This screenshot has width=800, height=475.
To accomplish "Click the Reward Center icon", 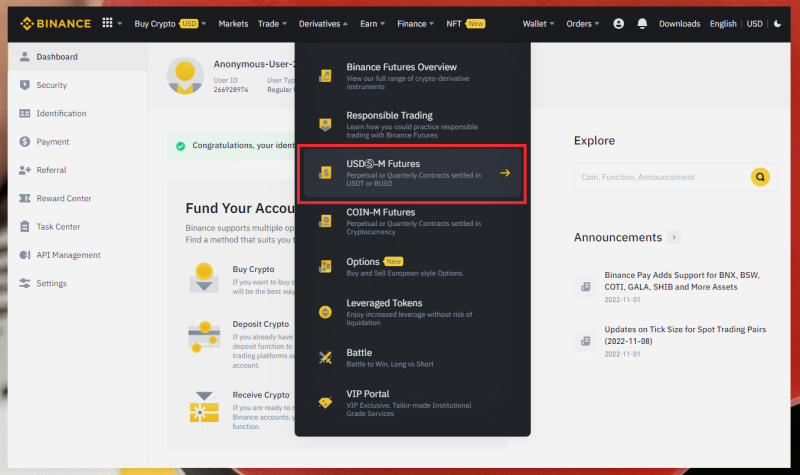I will pyautogui.click(x=24, y=198).
